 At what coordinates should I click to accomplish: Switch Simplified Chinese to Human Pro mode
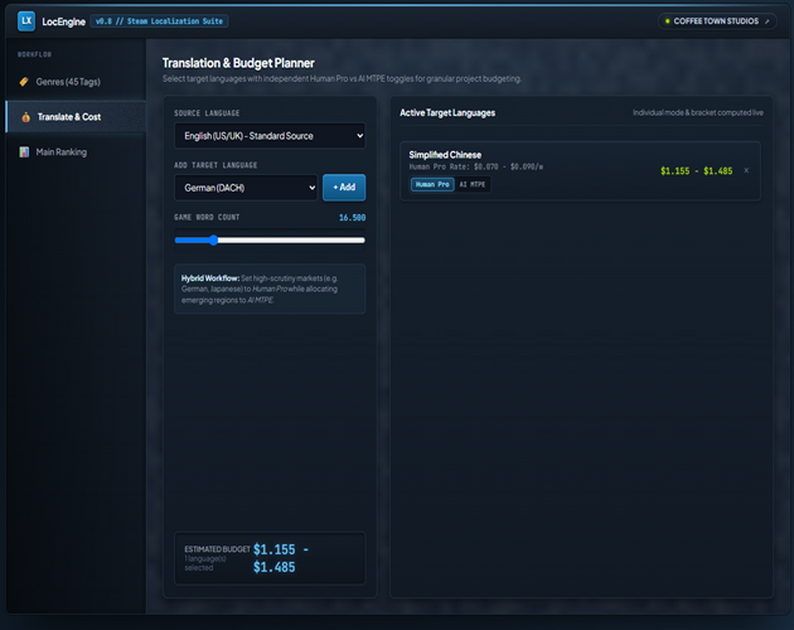(432, 184)
